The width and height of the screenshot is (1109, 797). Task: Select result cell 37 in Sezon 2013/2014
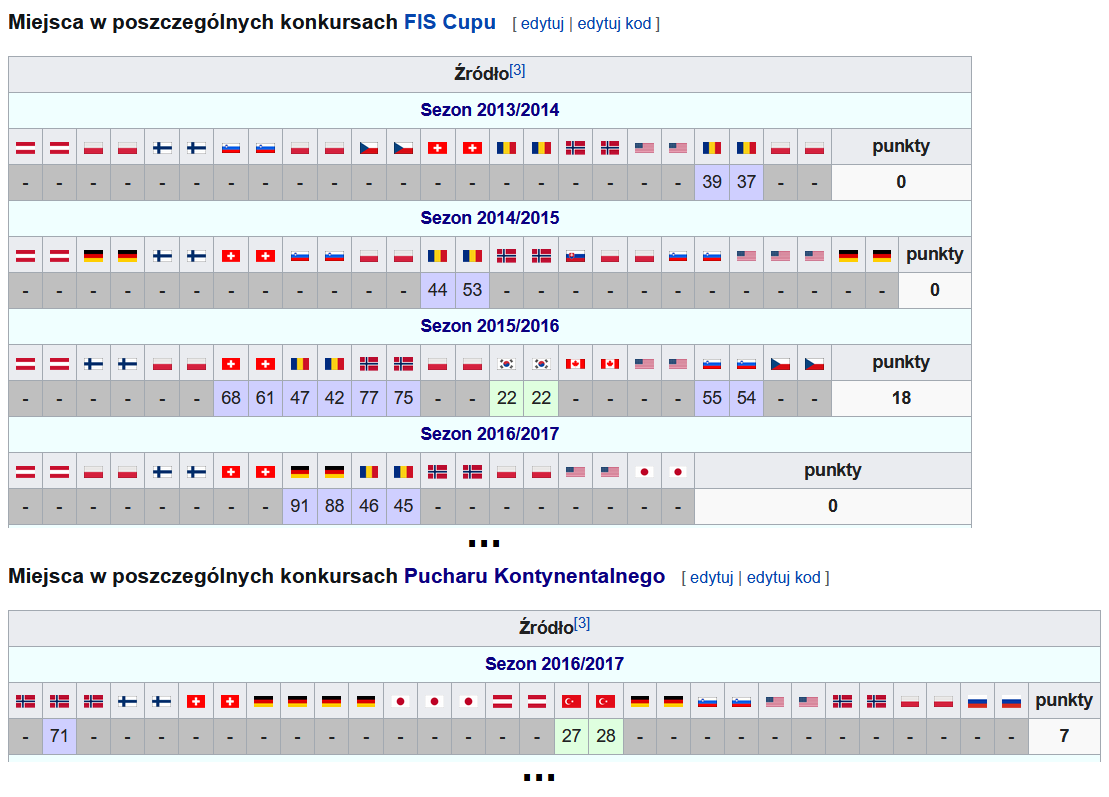(746, 182)
